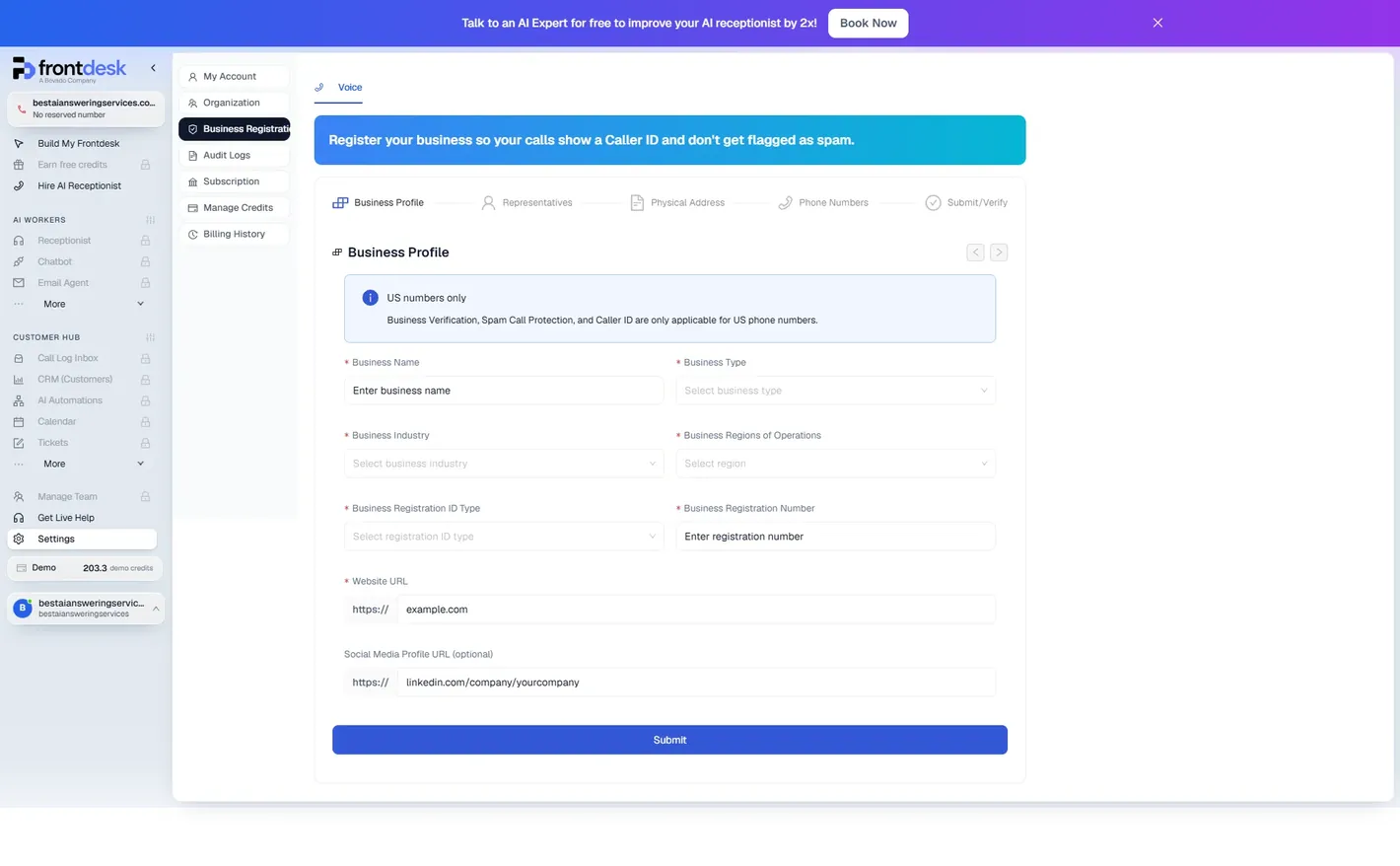Go to the Submit/Verify step
The width and height of the screenshot is (1400, 866).
966,203
